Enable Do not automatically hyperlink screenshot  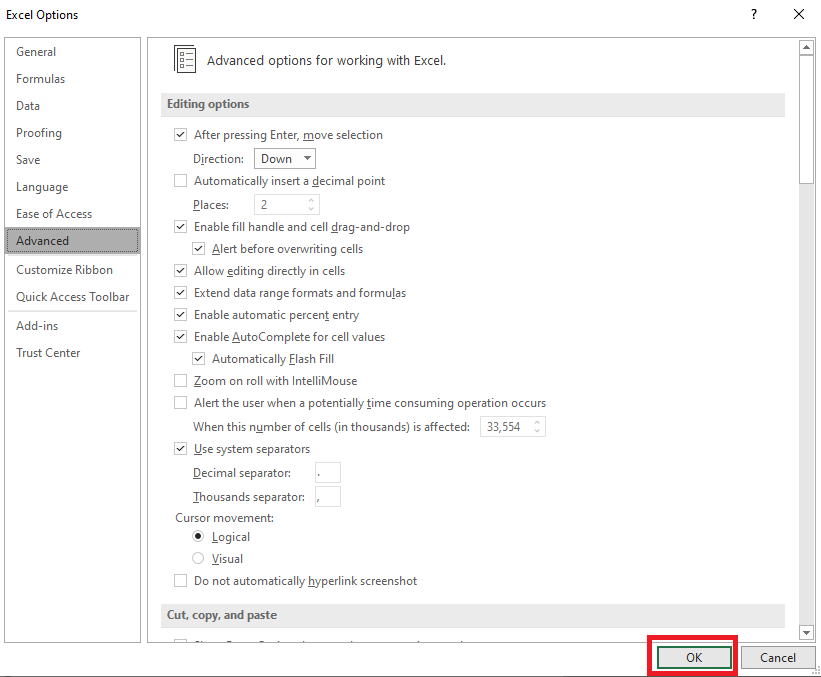pos(181,581)
